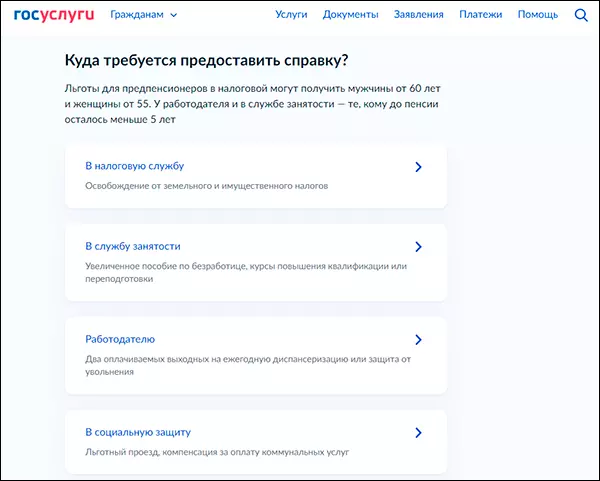The image size is (600, 481).
Task: Open the Услуги menu item
Action: coord(291,15)
